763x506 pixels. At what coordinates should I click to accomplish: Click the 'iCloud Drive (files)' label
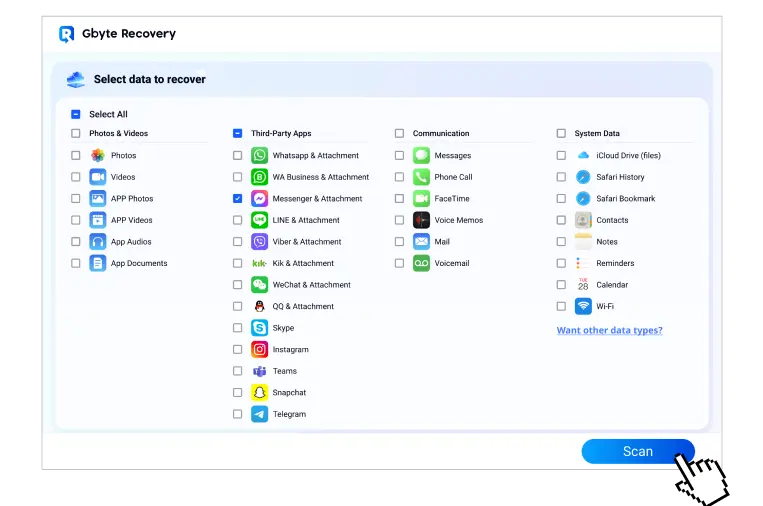click(628, 155)
